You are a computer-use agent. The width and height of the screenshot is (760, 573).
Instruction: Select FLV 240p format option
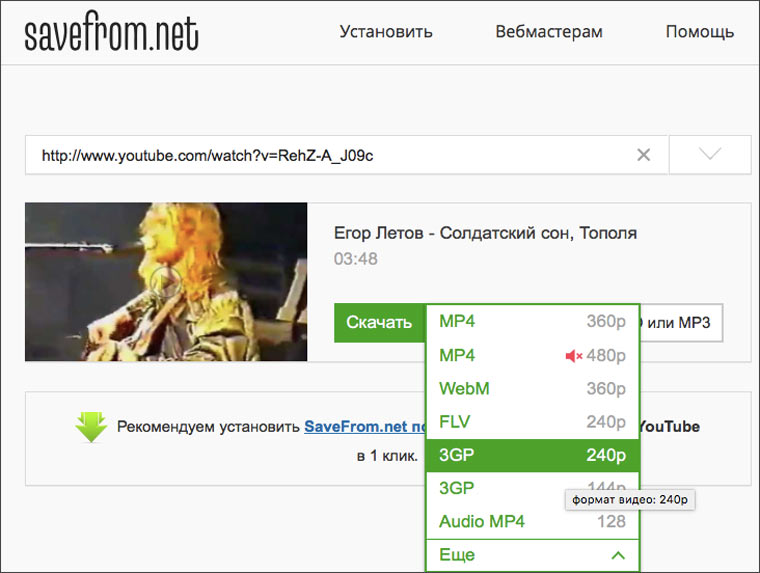[532, 422]
